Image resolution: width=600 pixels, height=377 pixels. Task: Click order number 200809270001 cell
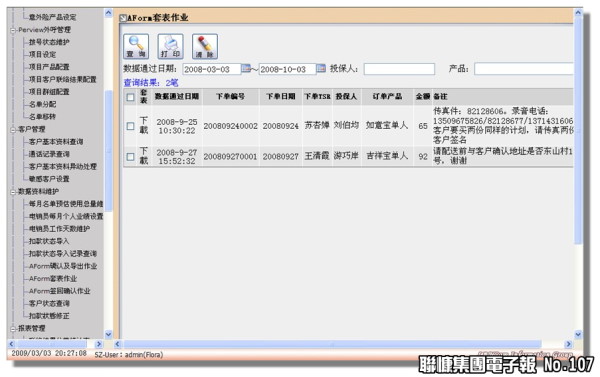[x=230, y=157]
